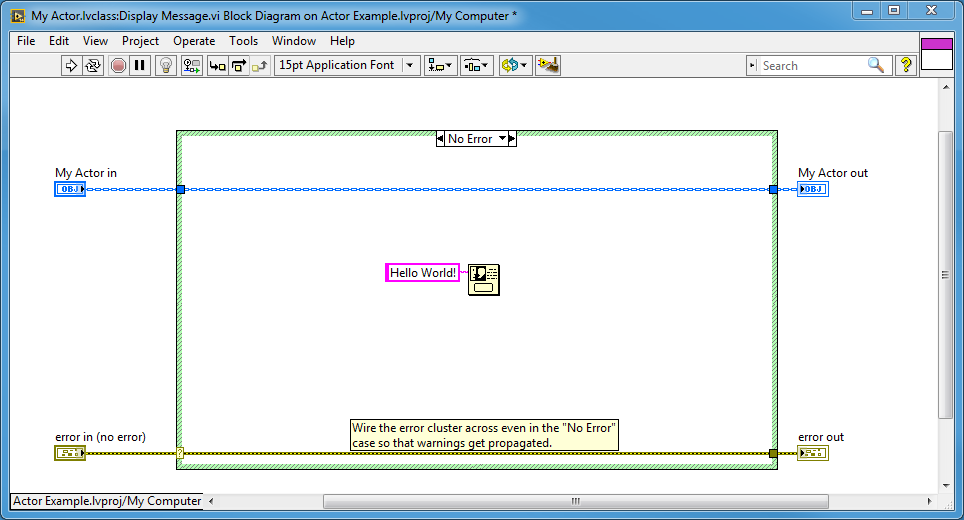Click the Run arrow button
Viewport: 964px width, 520px height.
tap(71, 65)
